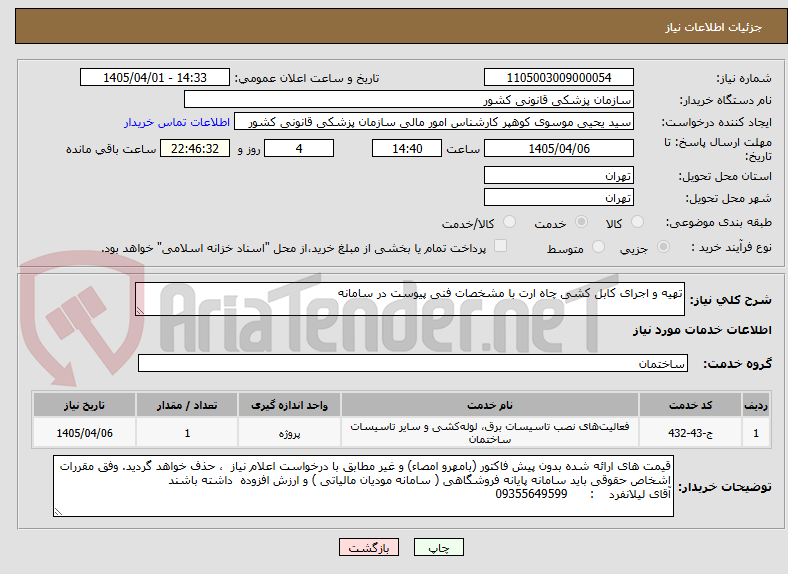This screenshot has height=574, width=788.
Task: Click the اطلاعات خدمات مورد نیاز heading
Action: click(x=702, y=330)
